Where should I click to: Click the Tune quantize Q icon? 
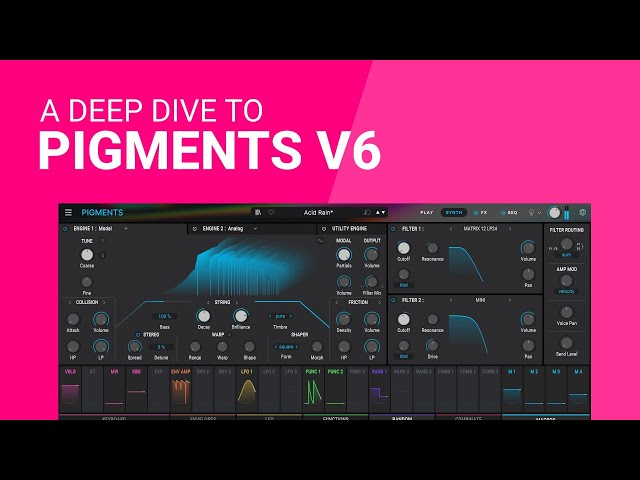102,255
